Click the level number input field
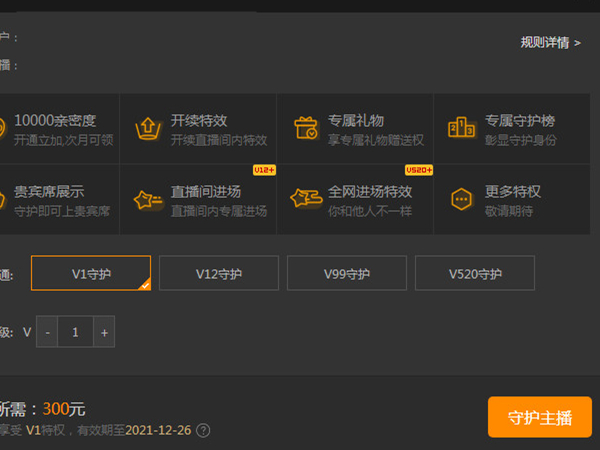Image resolution: width=600 pixels, height=450 pixels. coord(76,332)
